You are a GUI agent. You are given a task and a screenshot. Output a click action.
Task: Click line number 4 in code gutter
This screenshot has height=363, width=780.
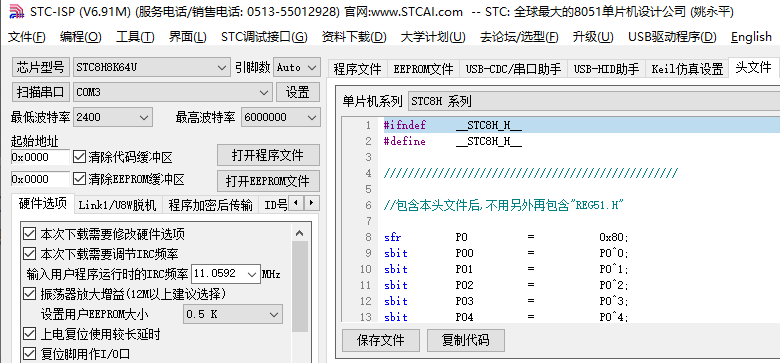(368, 173)
